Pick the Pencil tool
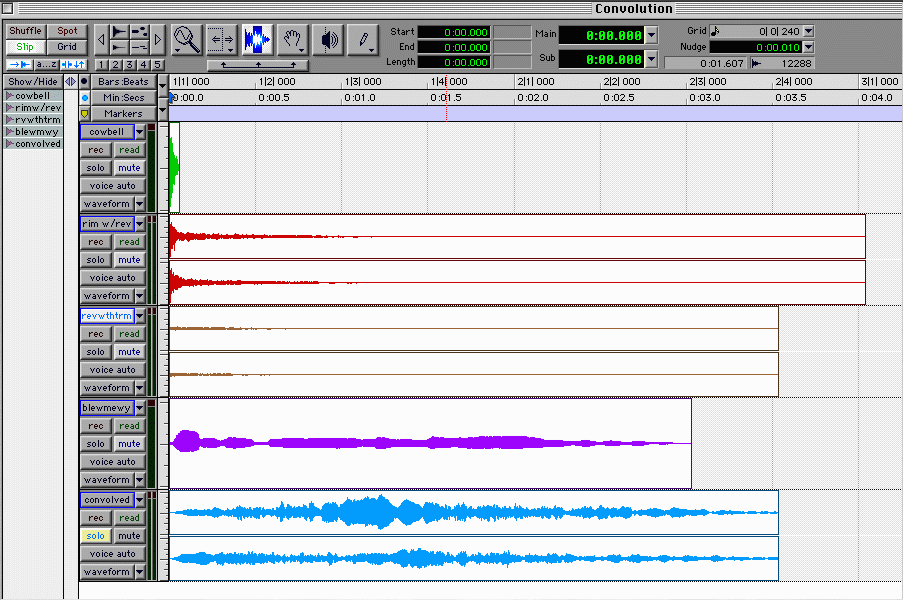The height and width of the screenshot is (600, 903). (364, 40)
